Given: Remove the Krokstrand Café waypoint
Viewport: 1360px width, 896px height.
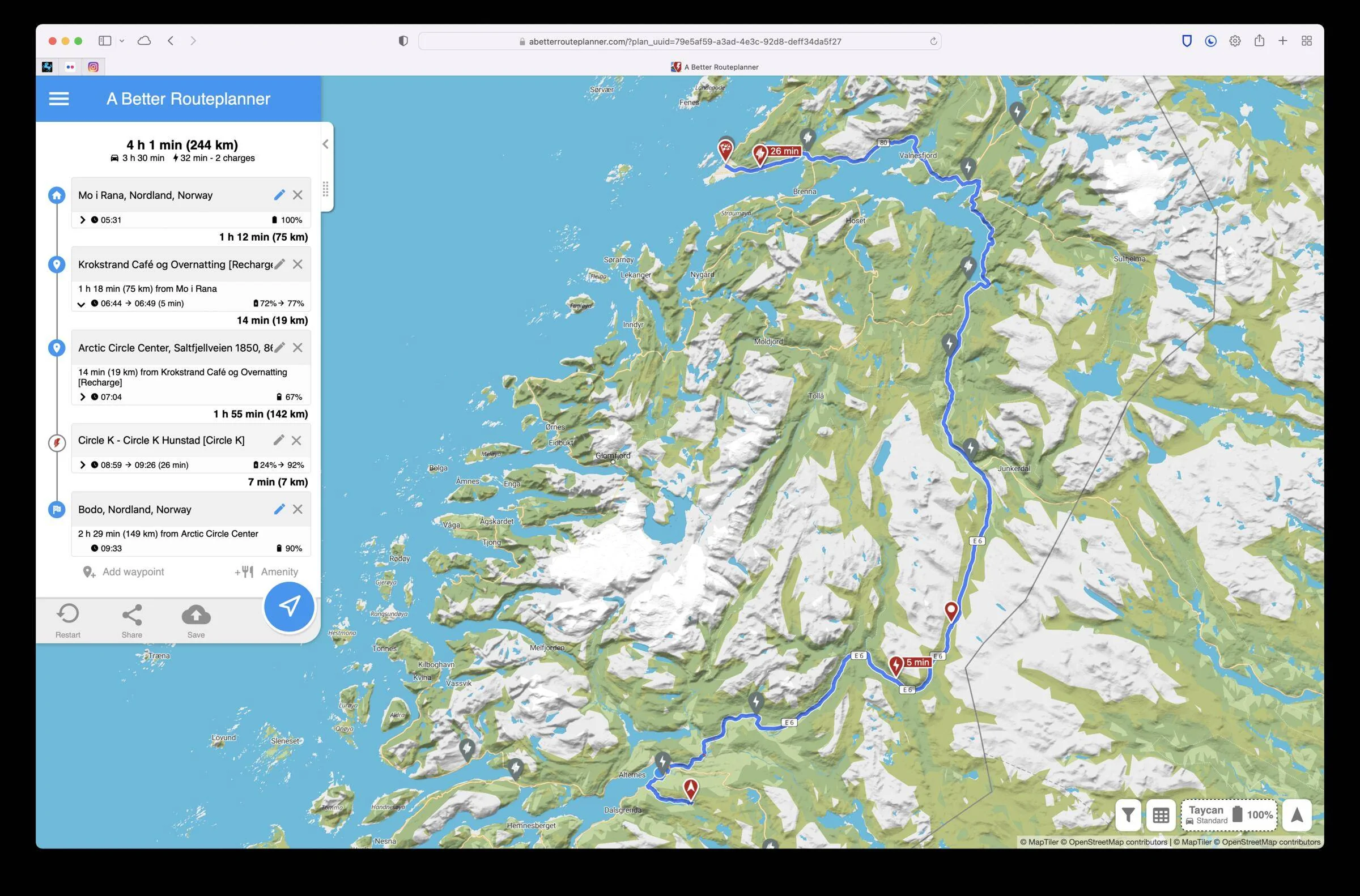Looking at the screenshot, I should [x=298, y=264].
